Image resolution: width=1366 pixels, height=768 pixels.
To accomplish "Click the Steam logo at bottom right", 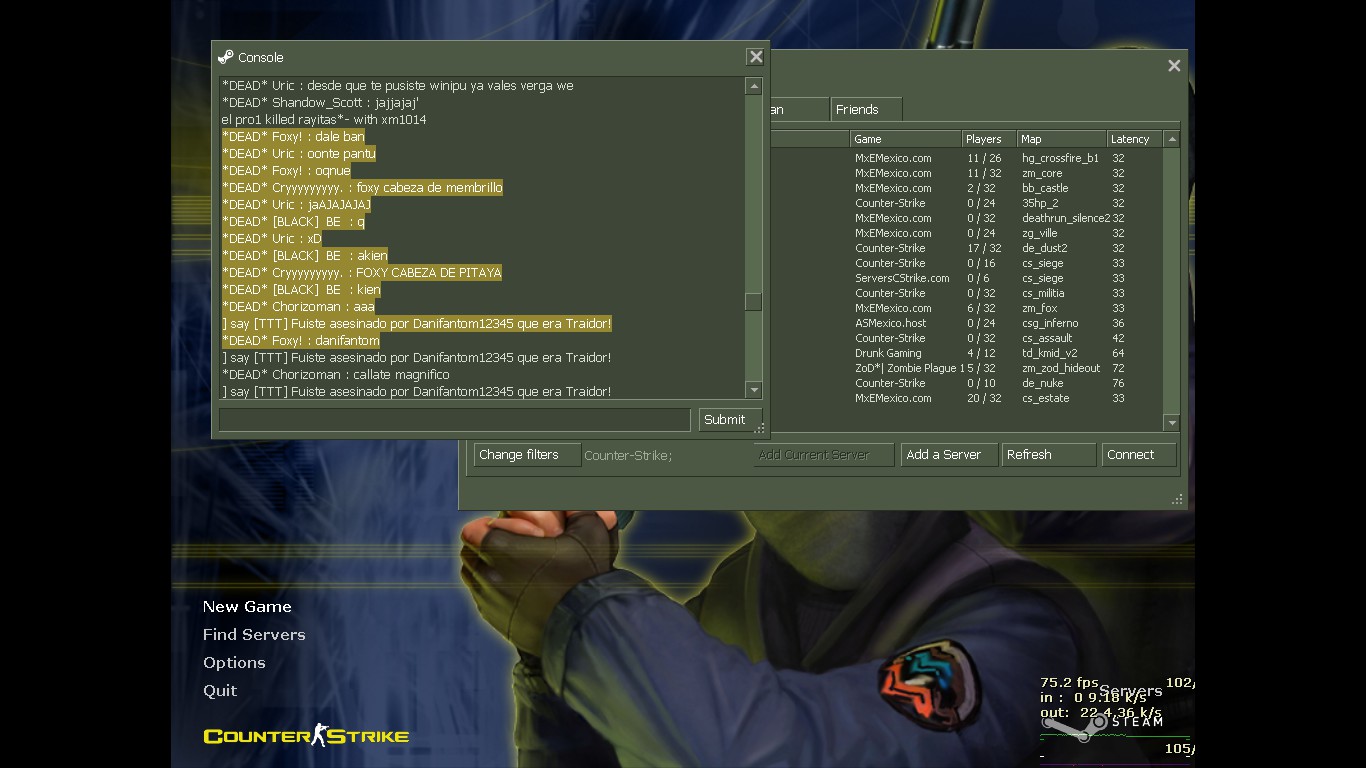I will tap(1102, 722).
